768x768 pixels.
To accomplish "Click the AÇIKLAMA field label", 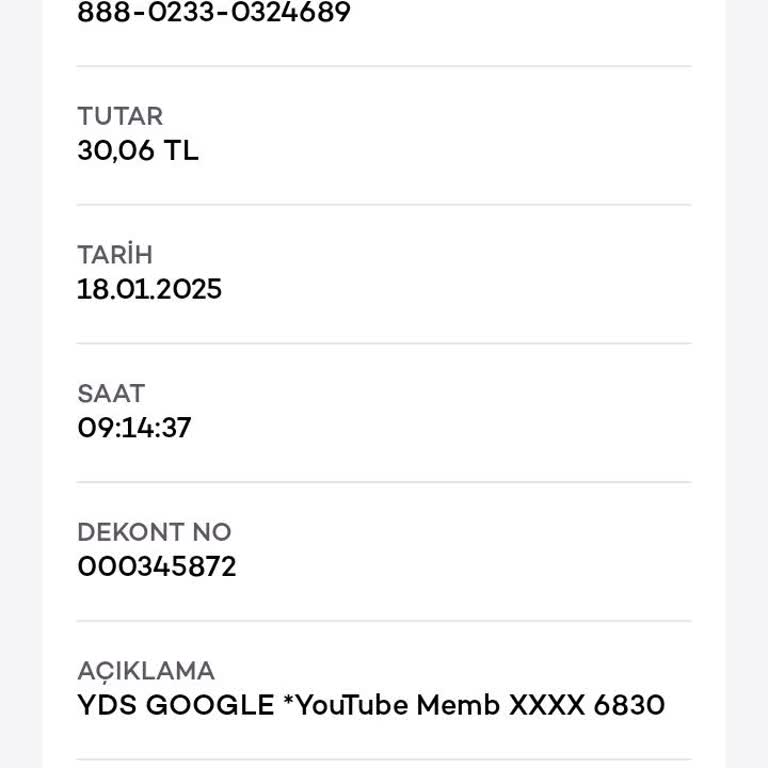I will coord(146,671).
